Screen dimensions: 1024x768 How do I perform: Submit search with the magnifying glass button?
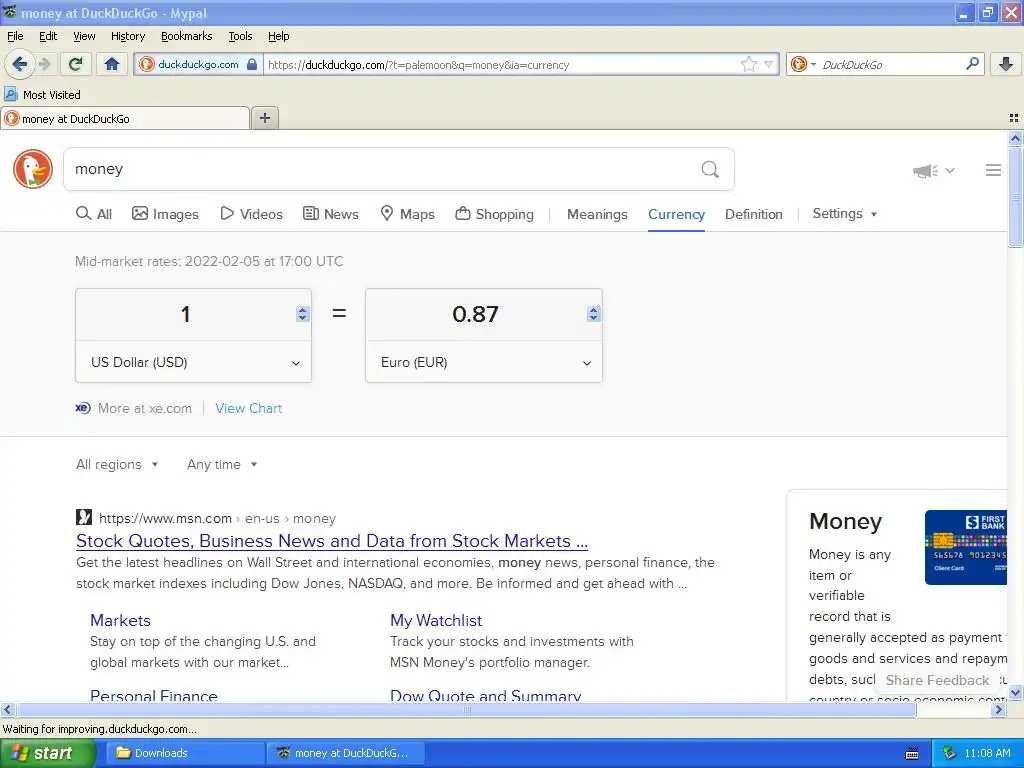(710, 170)
